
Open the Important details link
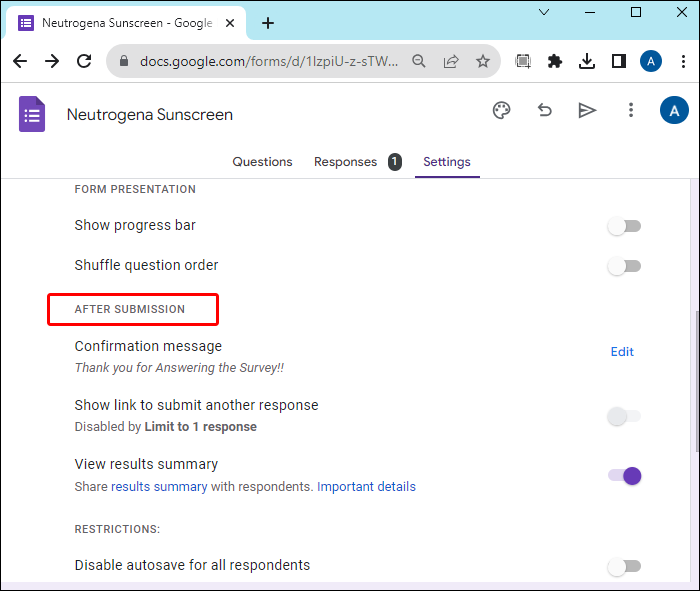tap(366, 487)
